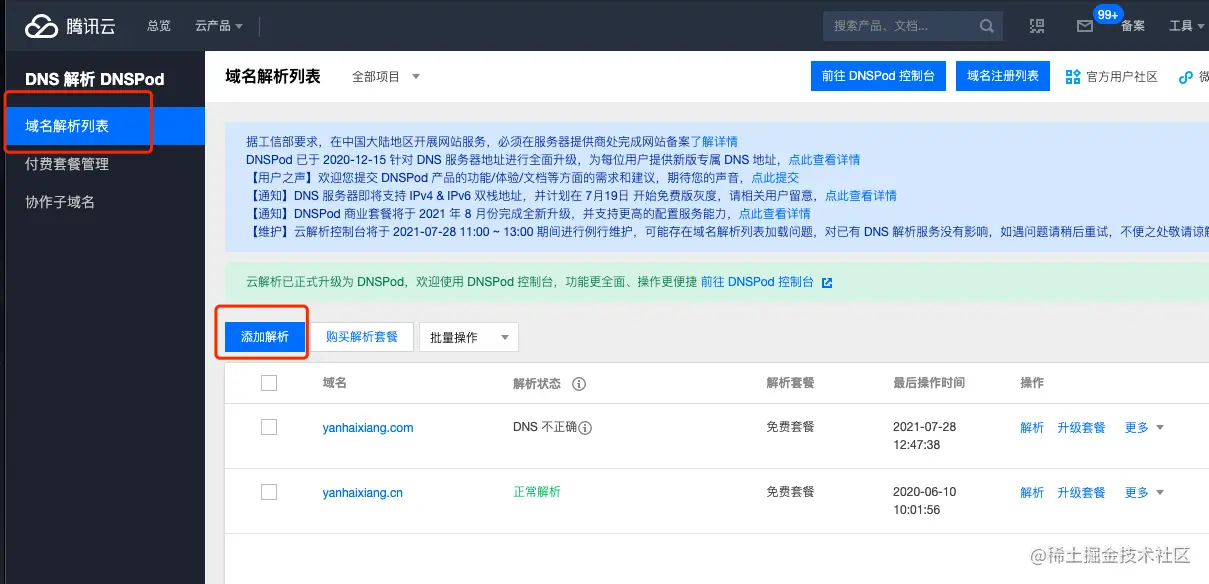Expand 更多 for yanhaixiang.com

pyautogui.click(x=1144, y=427)
